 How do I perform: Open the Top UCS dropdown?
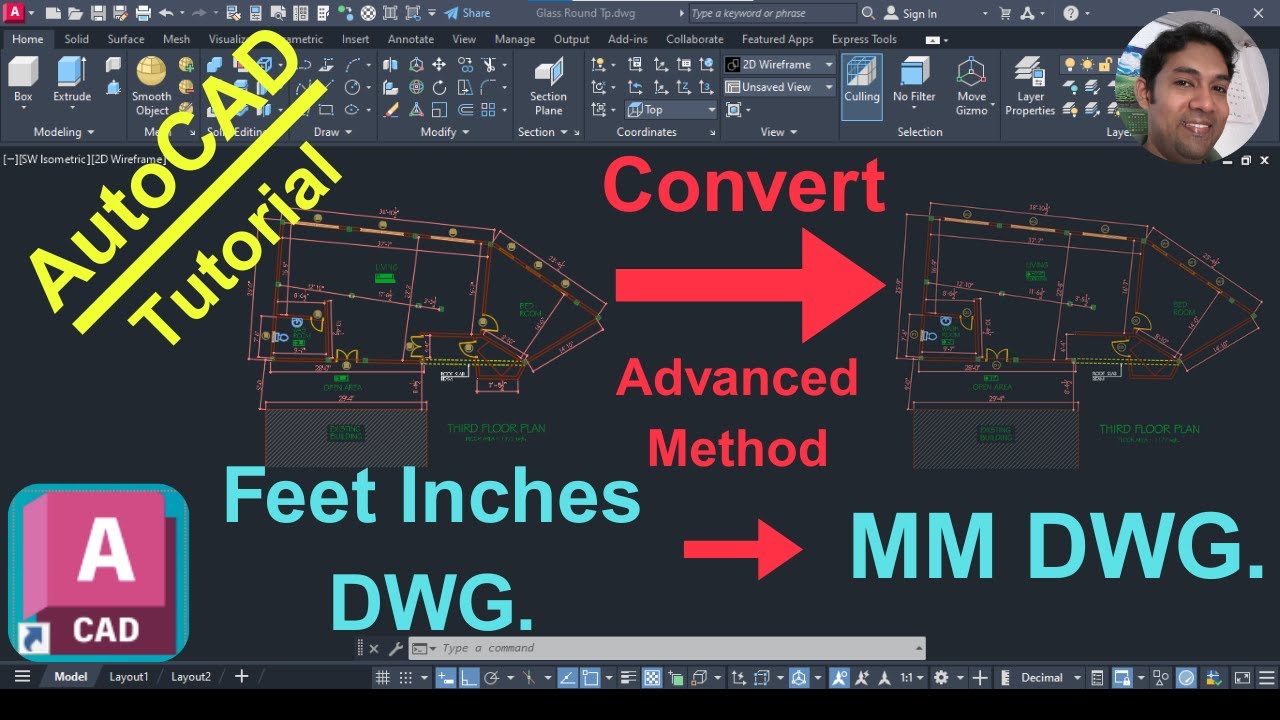[672, 110]
